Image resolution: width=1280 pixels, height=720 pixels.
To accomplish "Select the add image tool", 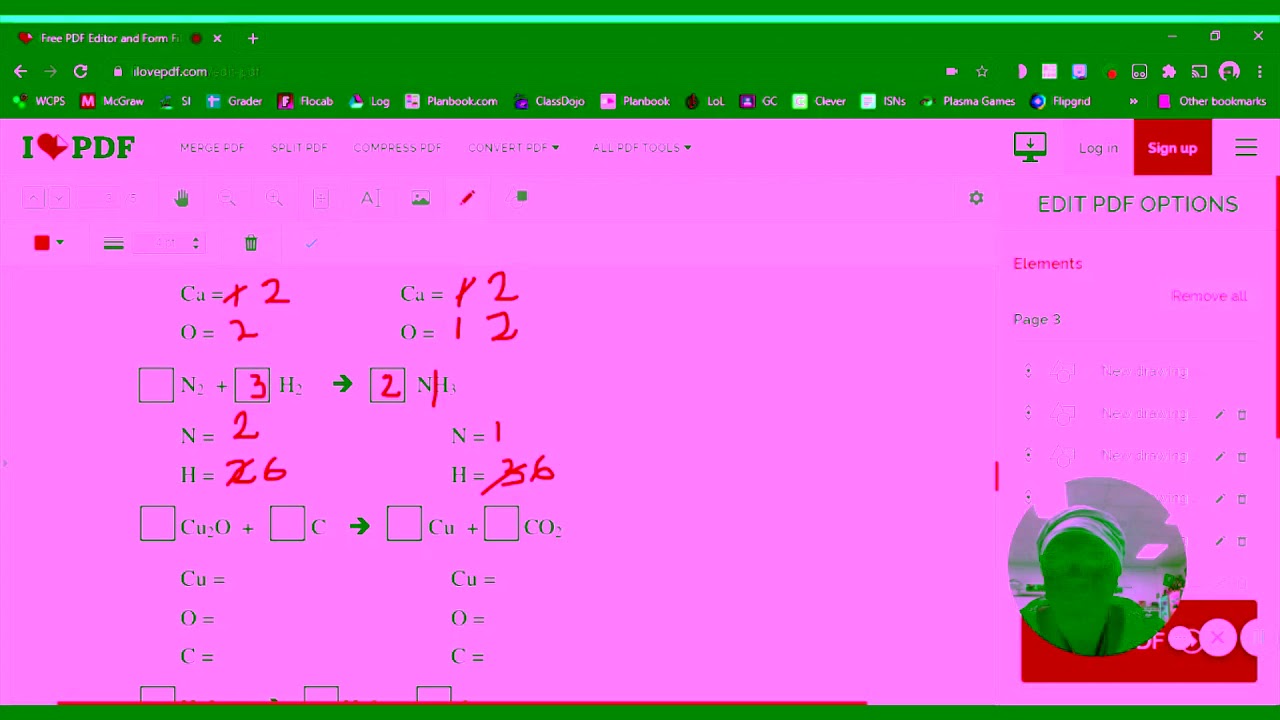I will (421, 198).
